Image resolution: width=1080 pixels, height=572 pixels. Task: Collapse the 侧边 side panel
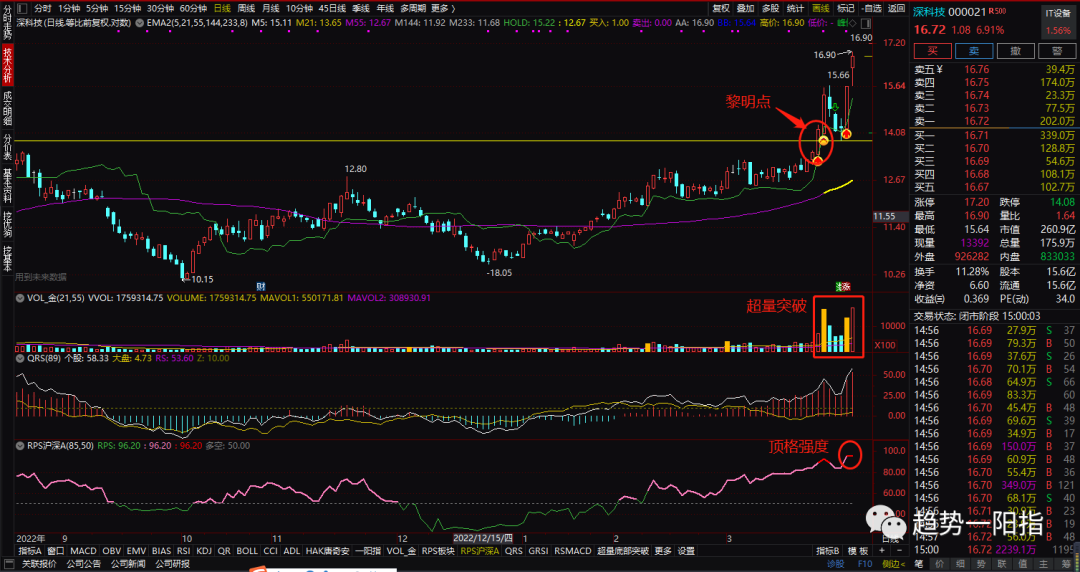(894, 564)
